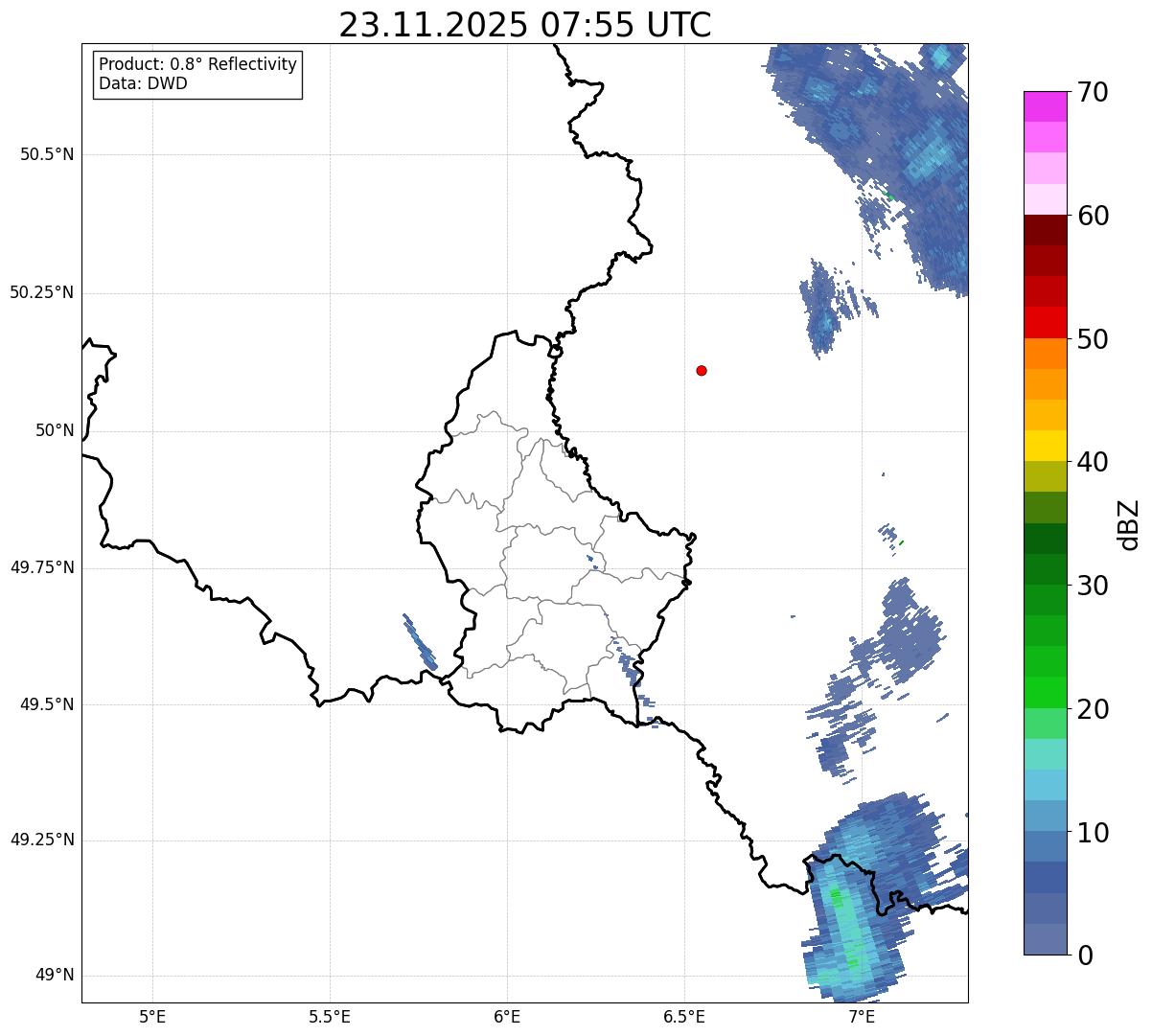Click the 5.5°E longitude label

click(x=330, y=1016)
